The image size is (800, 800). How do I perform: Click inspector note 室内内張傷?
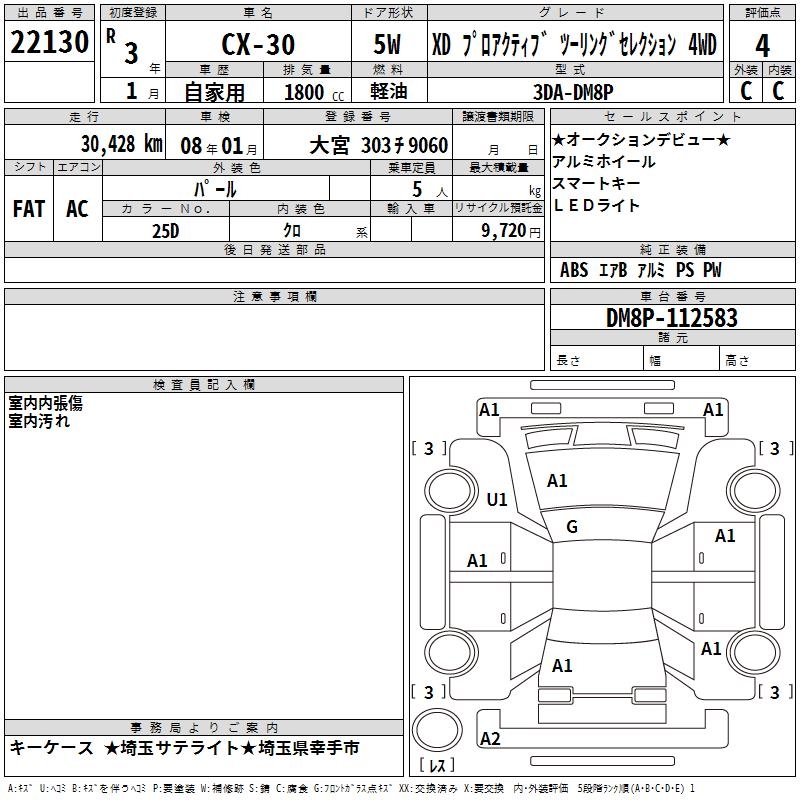[x=45, y=403]
